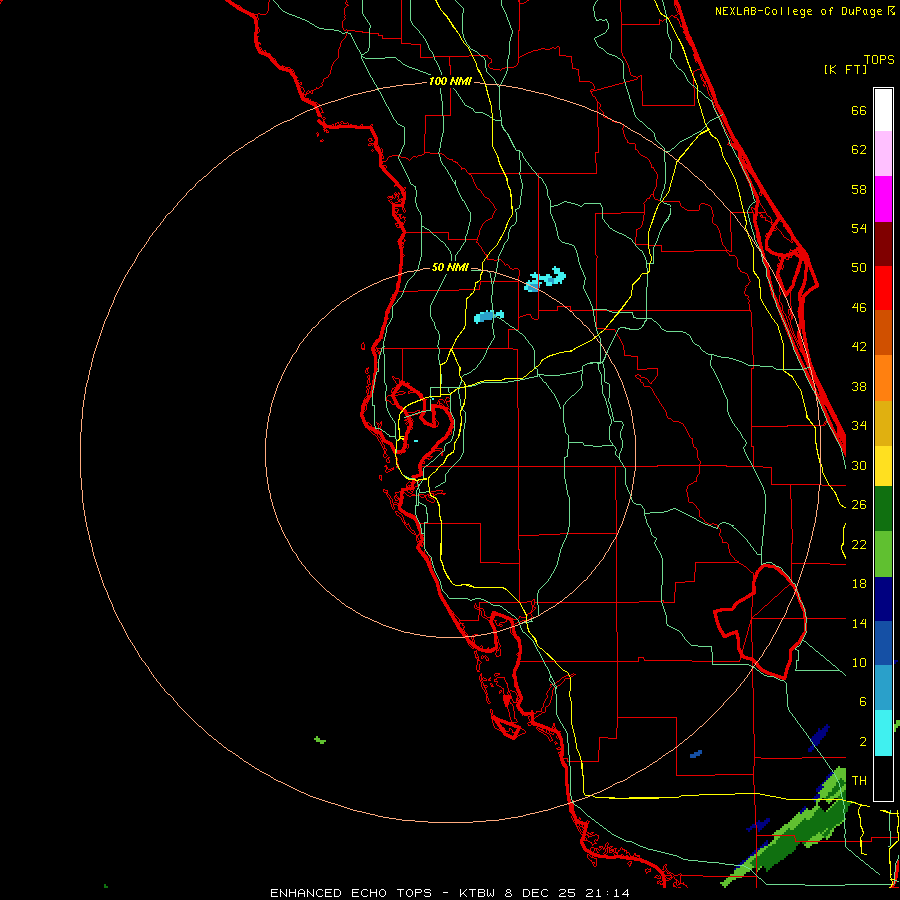This screenshot has width=900, height=900.
Task: Click the K FT units label
Action: (x=845, y=69)
